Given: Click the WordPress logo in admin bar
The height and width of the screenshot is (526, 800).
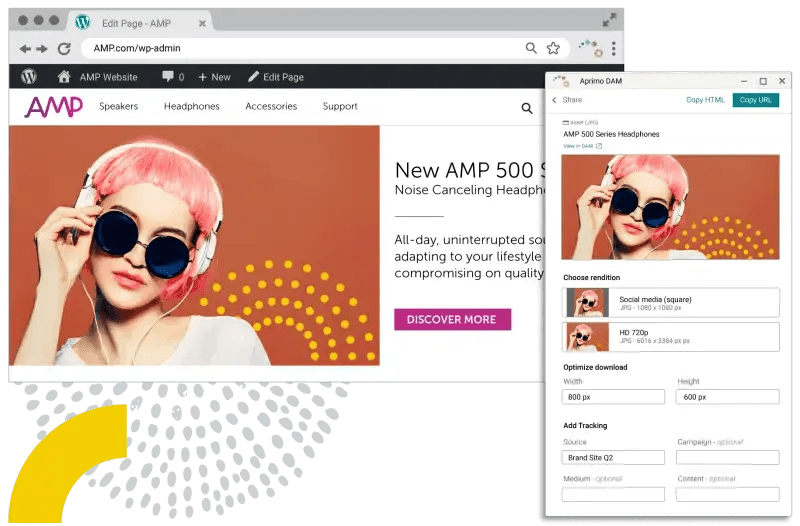Looking at the screenshot, I should [x=29, y=77].
